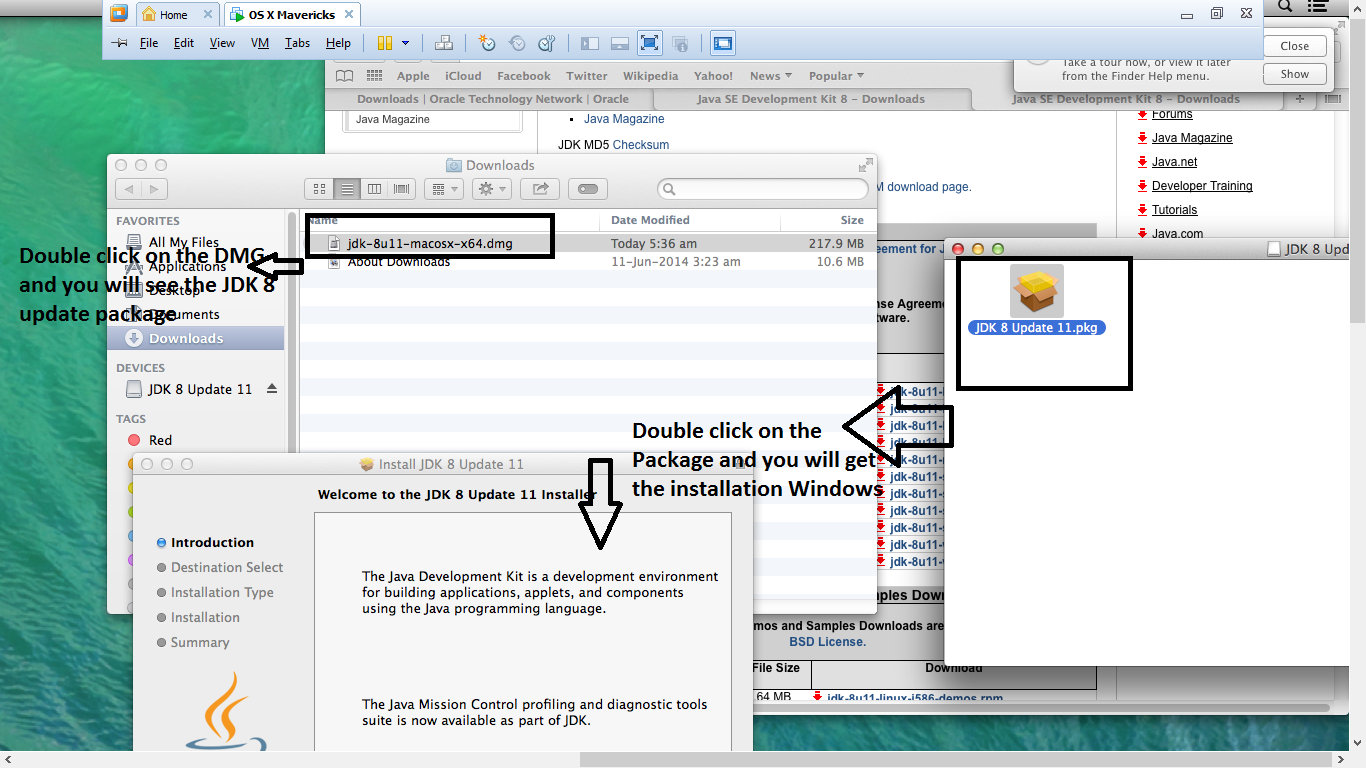Open the Wikipedia bookmark in Safari

(x=650, y=76)
